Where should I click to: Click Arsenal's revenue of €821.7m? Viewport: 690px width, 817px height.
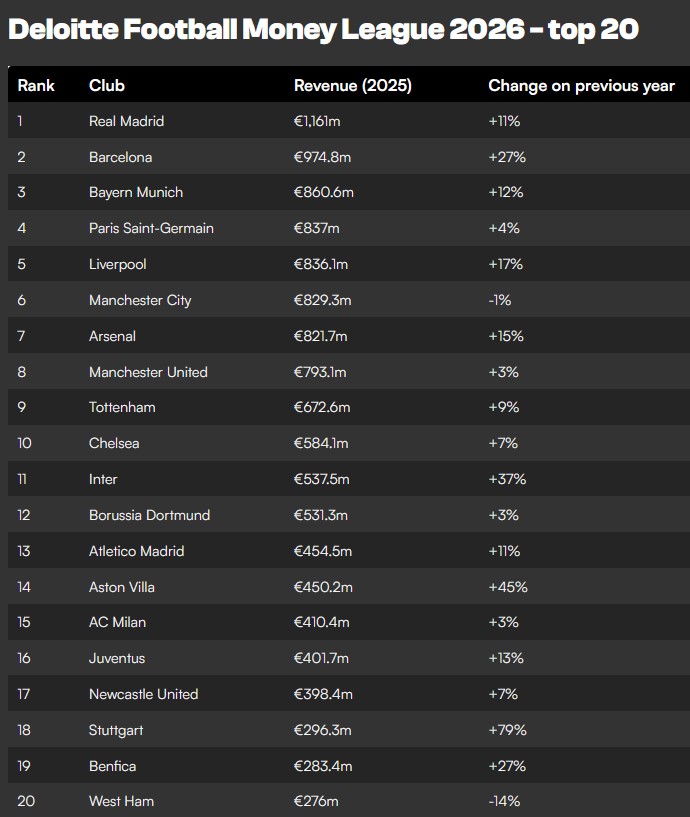(x=322, y=336)
